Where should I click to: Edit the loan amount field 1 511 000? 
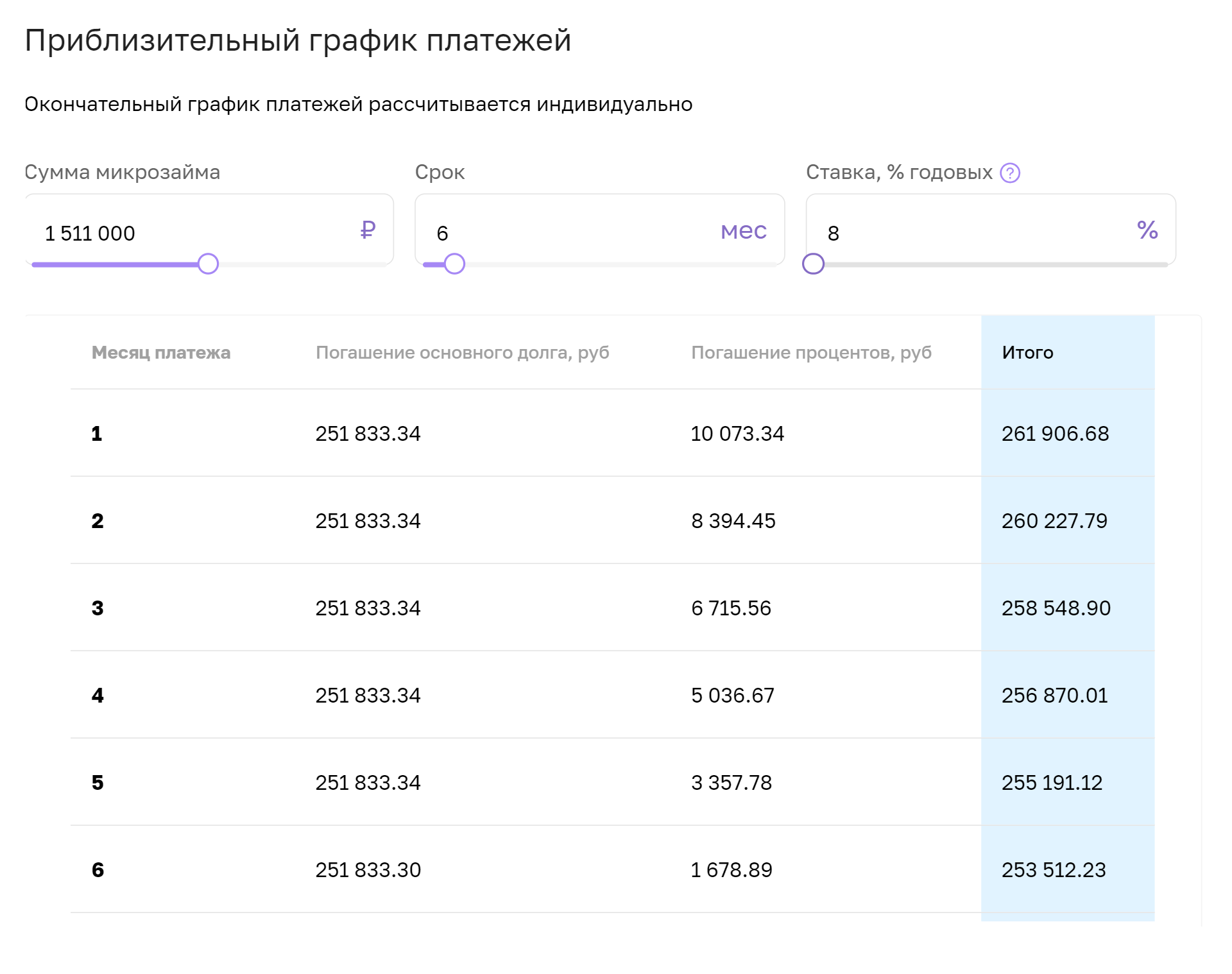click(x=209, y=230)
